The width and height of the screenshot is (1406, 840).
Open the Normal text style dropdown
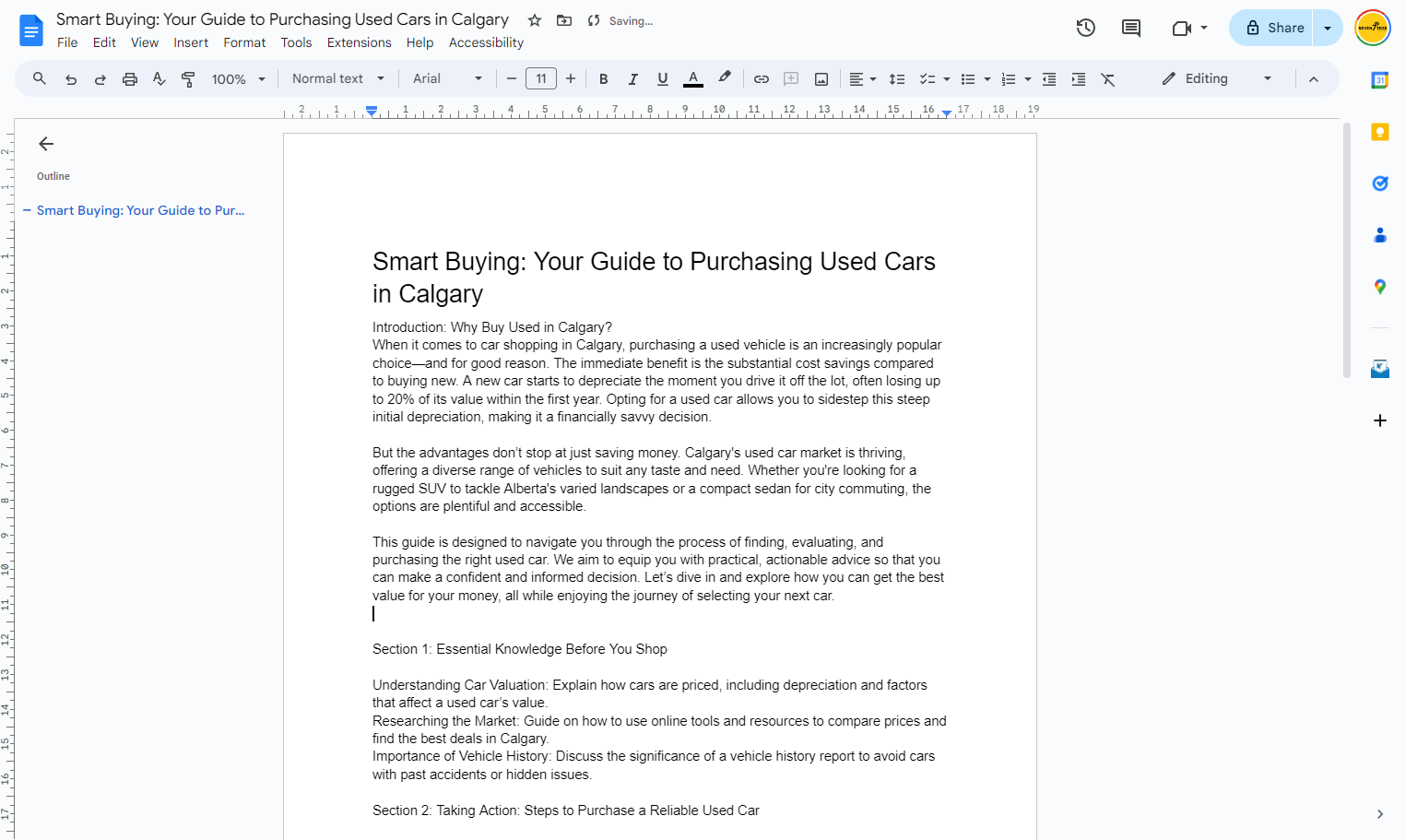(338, 79)
